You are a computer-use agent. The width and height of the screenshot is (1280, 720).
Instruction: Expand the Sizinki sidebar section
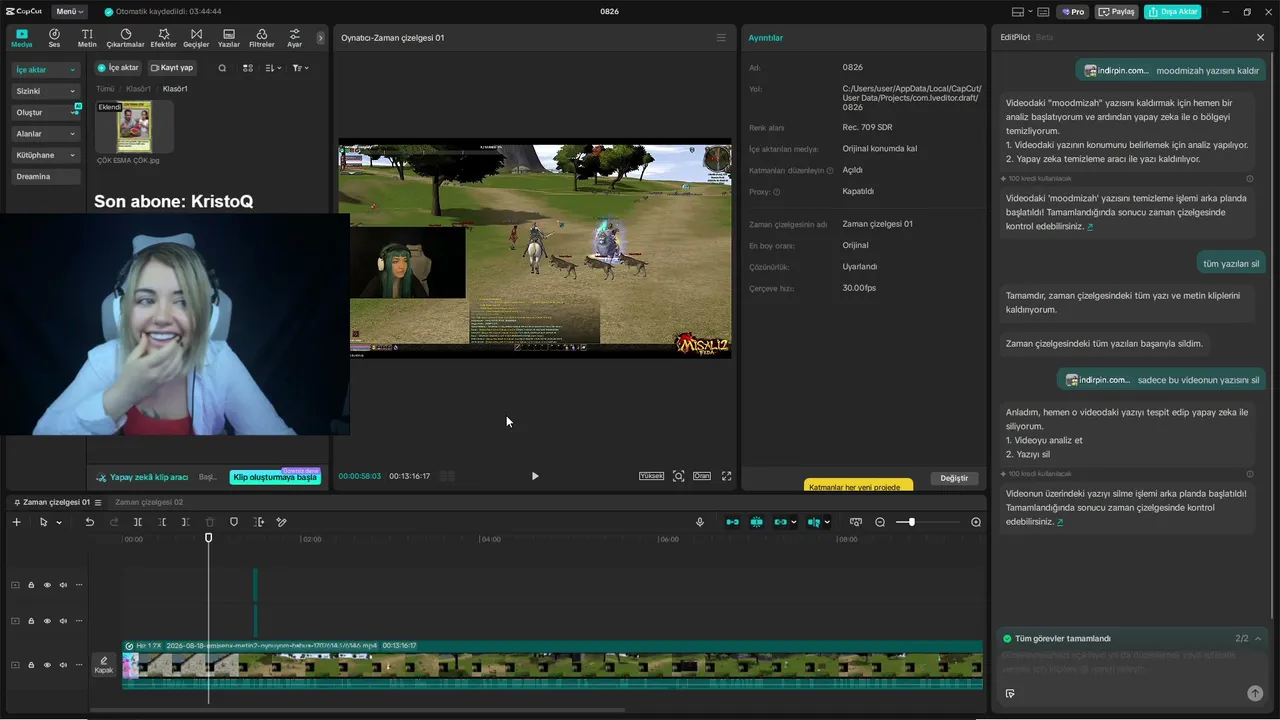coord(45,91)
